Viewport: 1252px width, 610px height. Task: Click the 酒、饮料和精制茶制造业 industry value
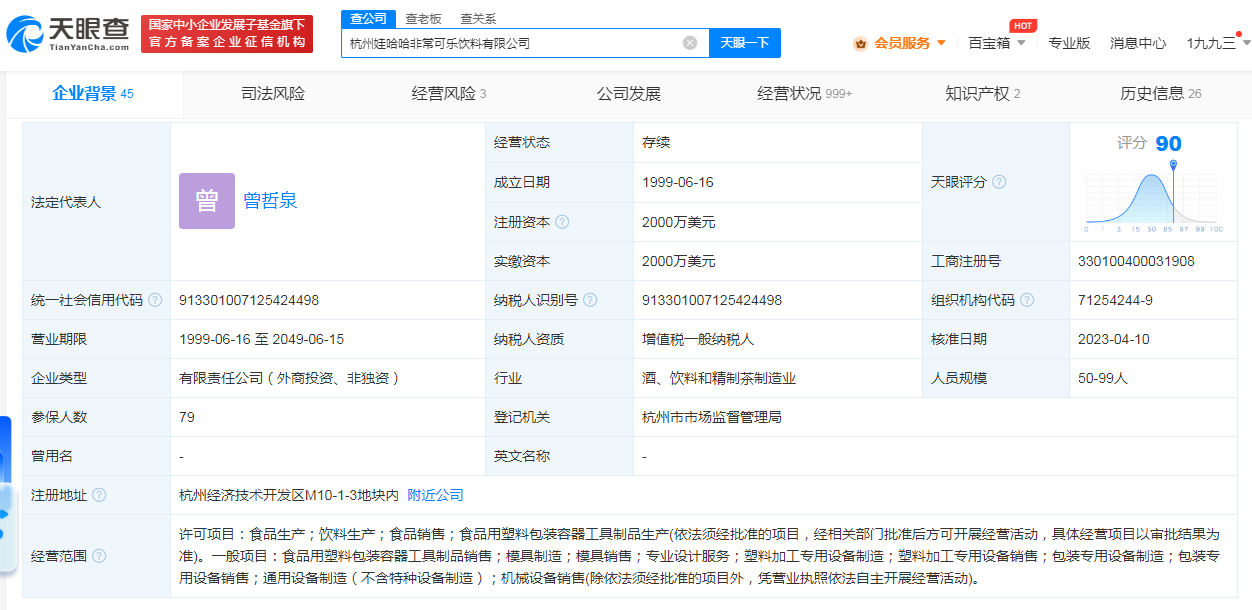click(719, 378)
